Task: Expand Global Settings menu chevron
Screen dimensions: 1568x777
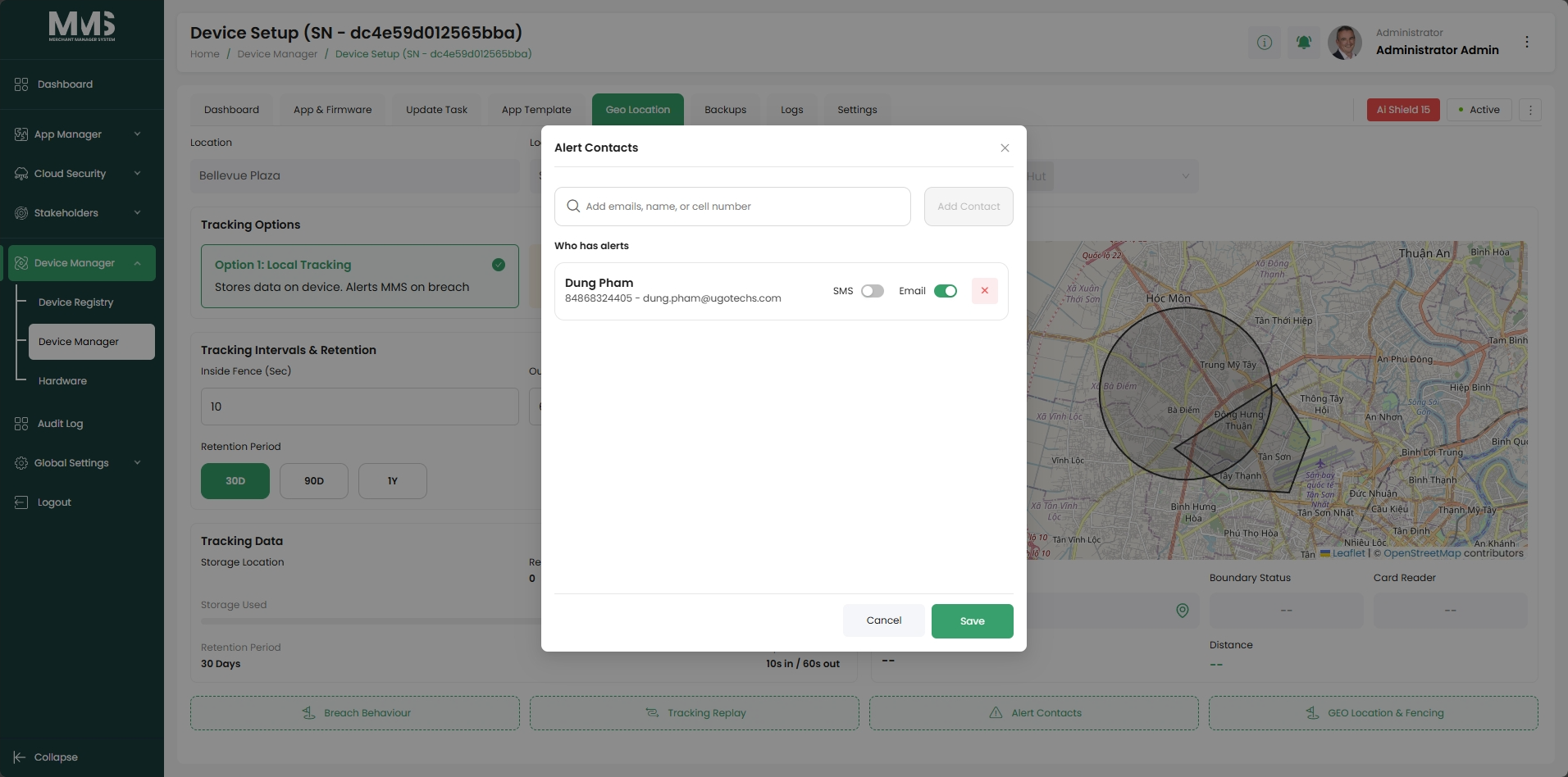Action: click(137, 463)
